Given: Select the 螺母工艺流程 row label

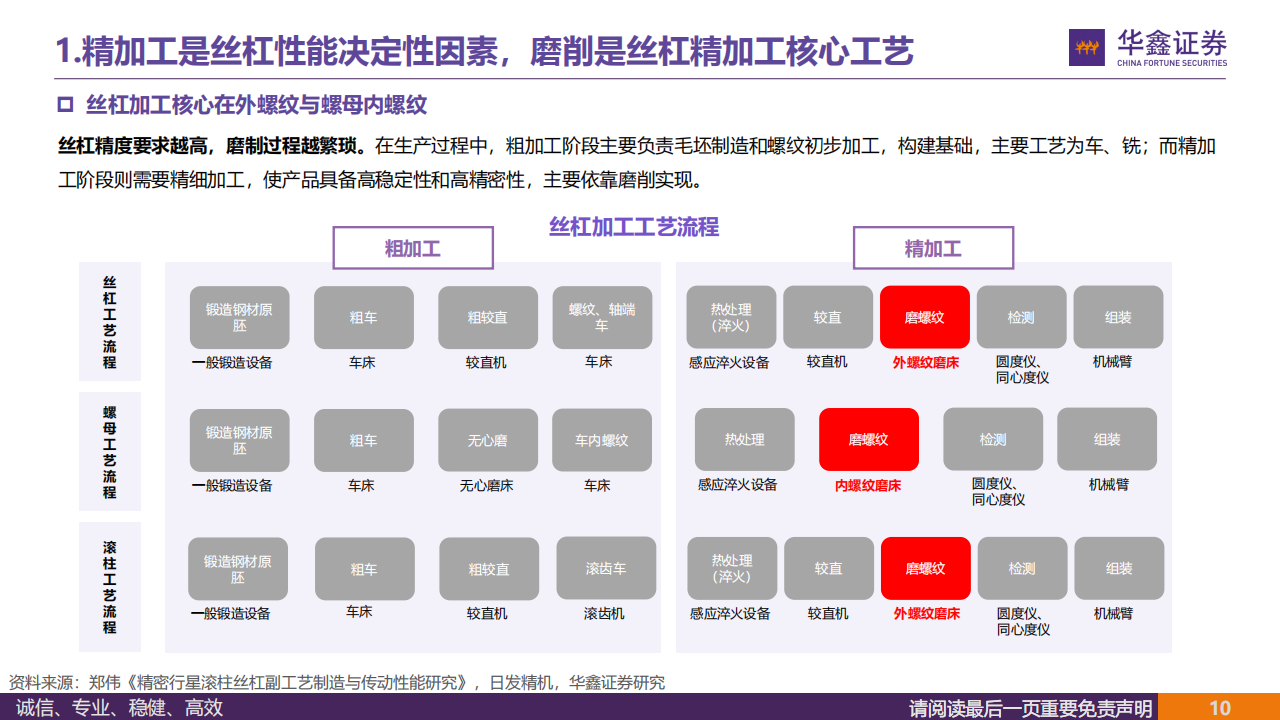Looking at the screenshot, I should (x=110, y=452).
